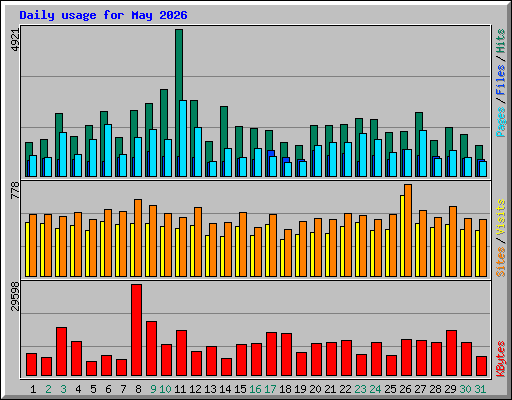Click day 27 on the x-axis

tap(420, 389)
